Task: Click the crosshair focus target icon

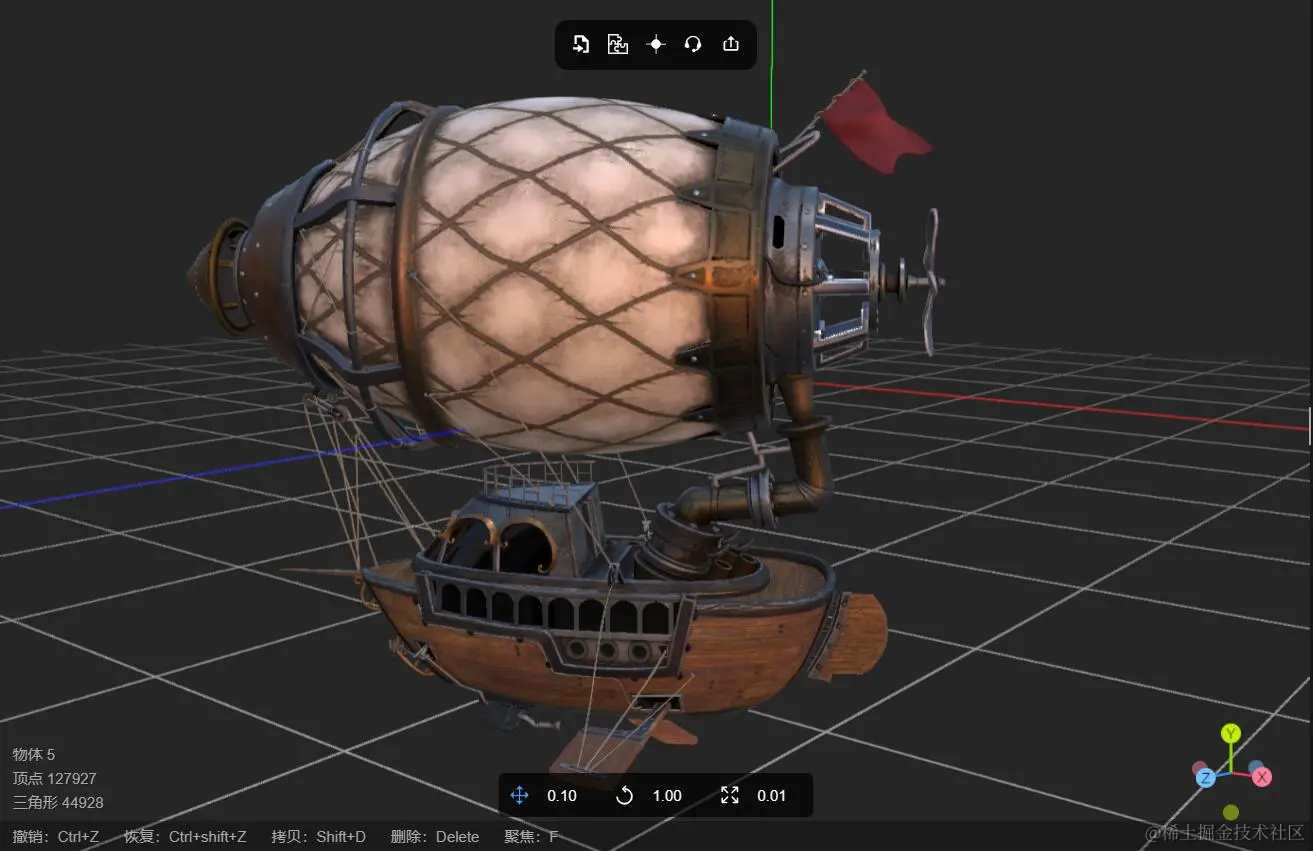Action: (656, 44)
